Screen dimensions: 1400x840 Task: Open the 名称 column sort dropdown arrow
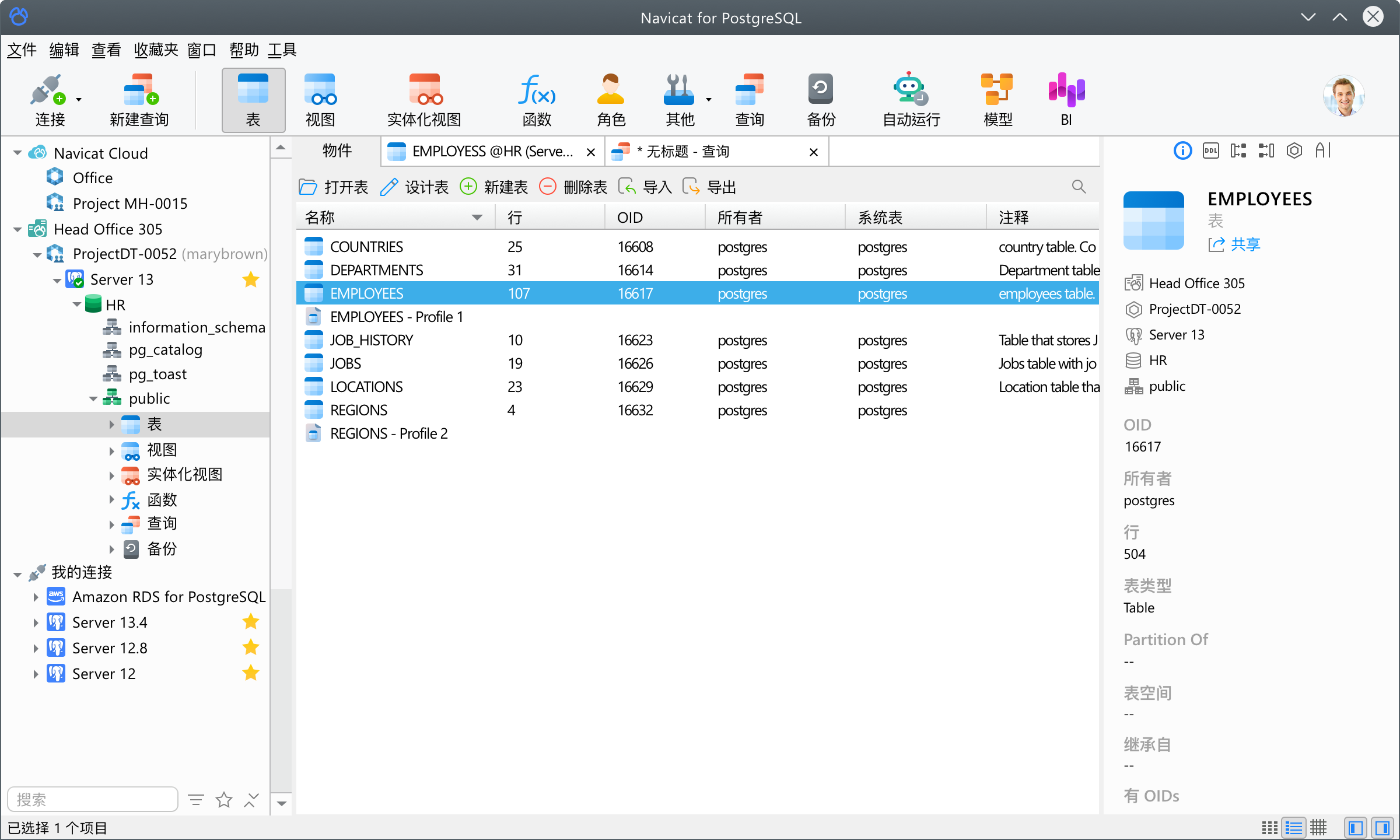pyautogui.click(x=477, y=218)
